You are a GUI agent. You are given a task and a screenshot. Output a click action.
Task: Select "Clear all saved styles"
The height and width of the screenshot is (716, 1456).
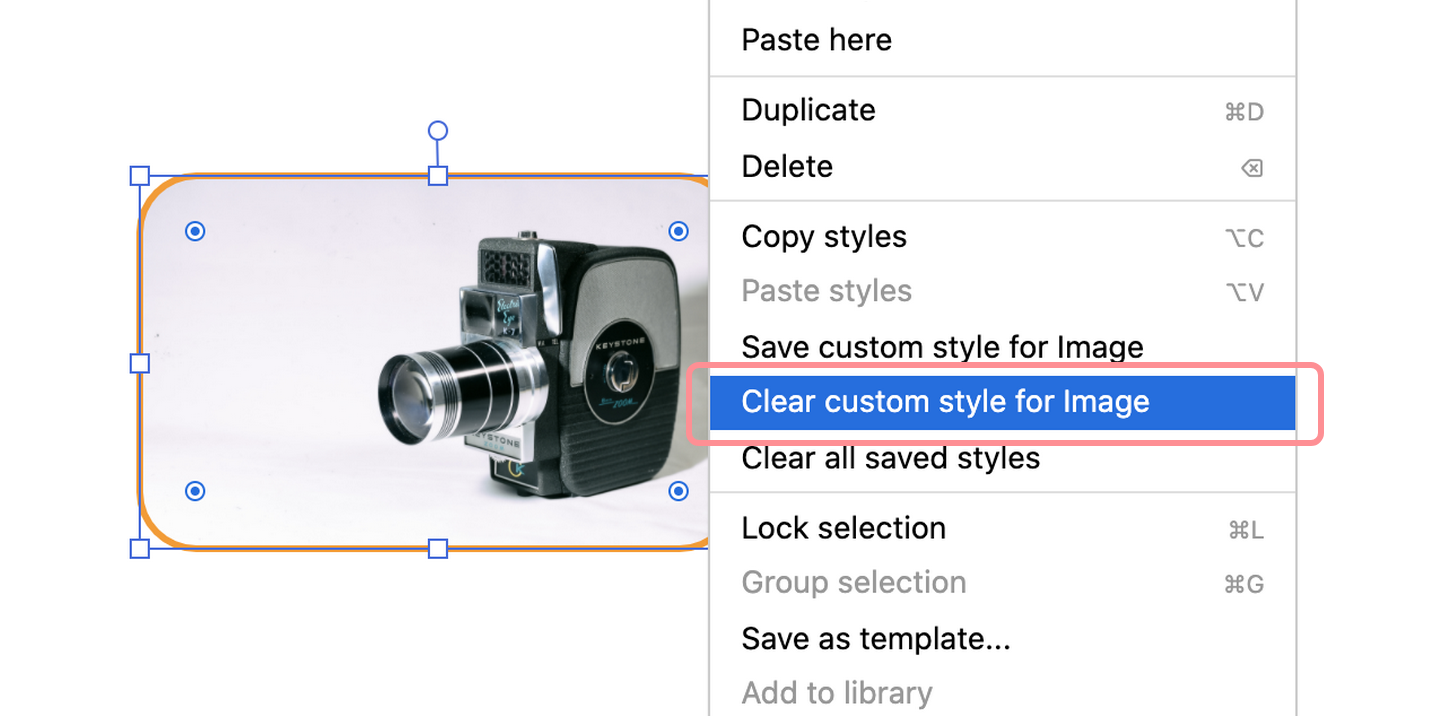click(x=890, y=458)
